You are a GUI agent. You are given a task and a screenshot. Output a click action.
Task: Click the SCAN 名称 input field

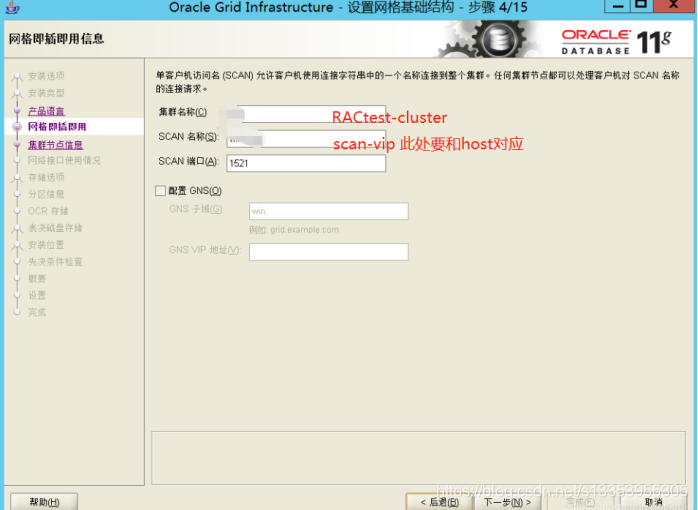(306, 139)
